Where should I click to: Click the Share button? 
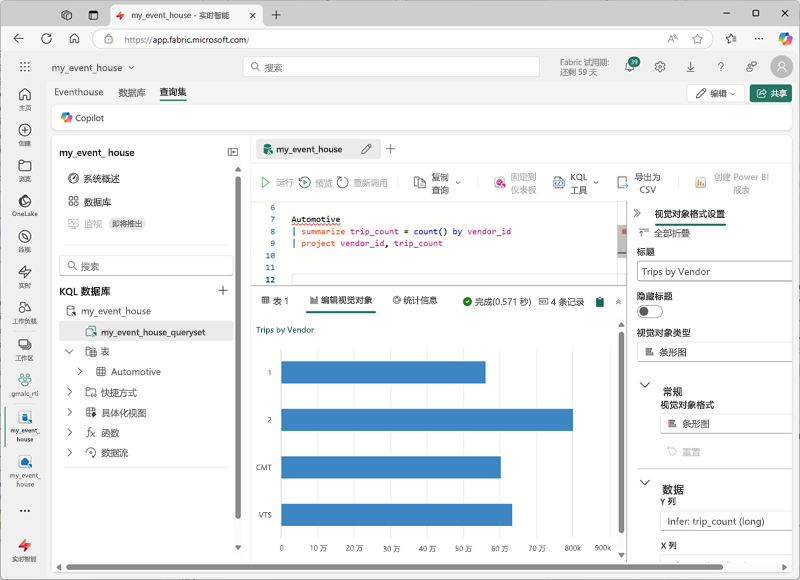(x=770, y=93)
